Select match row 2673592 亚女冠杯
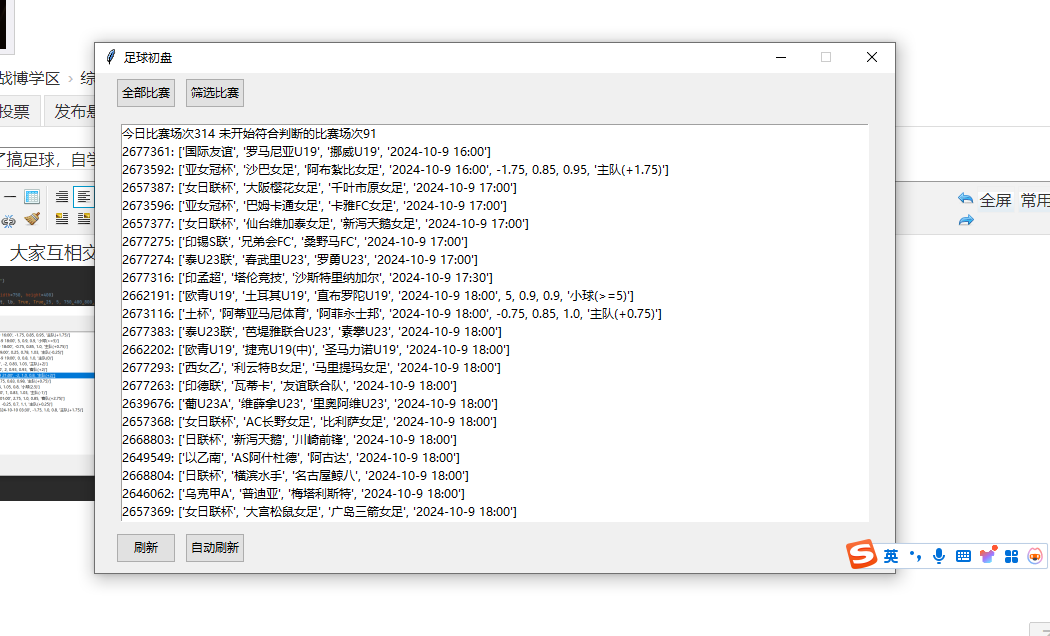This screenshot has height=636, width=1050. click(395, 169)
